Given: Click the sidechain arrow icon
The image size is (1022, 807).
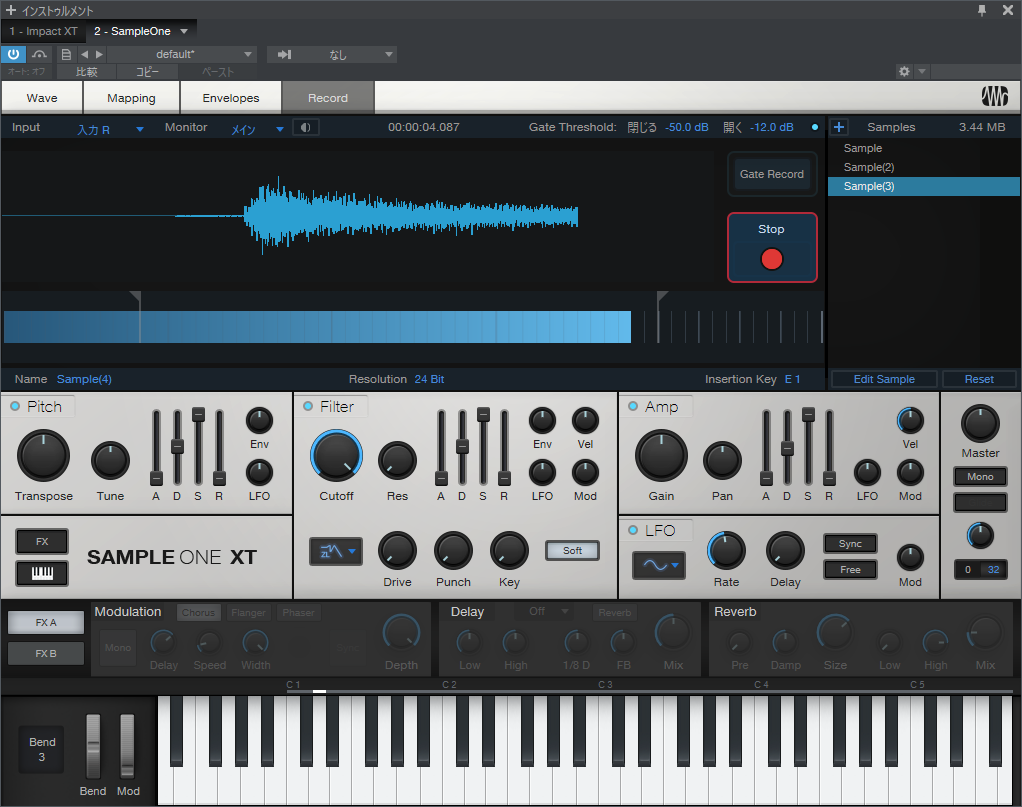Looking at the screenshot, I should point(284,55).
